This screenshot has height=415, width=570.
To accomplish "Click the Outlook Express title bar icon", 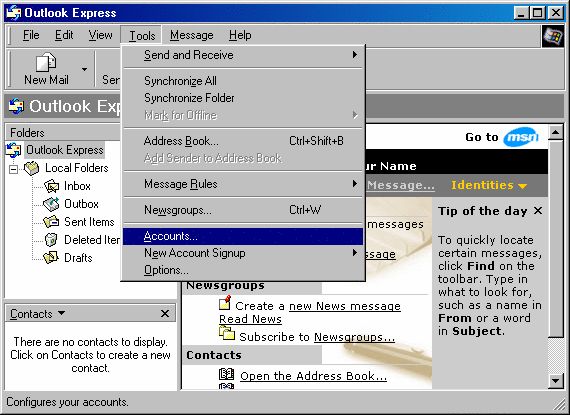I will tap(13, 13).
